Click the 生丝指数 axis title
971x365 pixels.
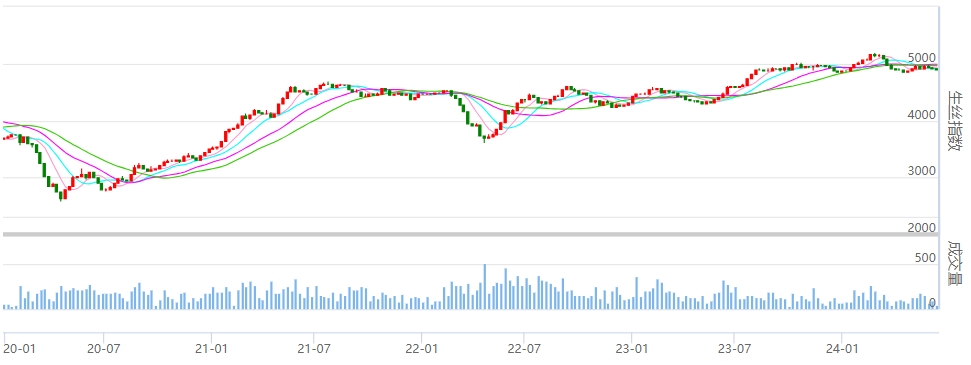[956, 121]
